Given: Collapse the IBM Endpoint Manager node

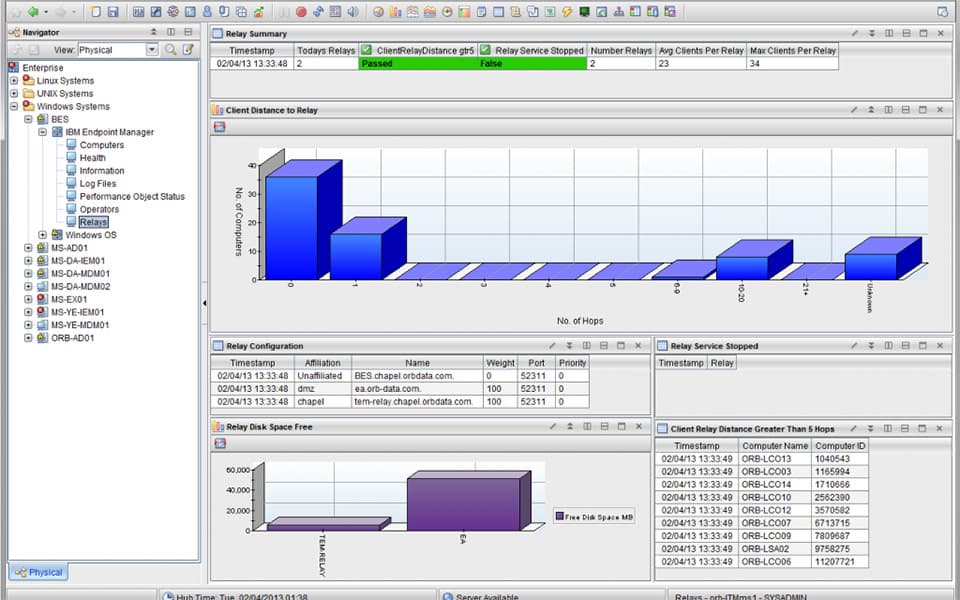Looking at the screenshot, I should [x=42, y=132].
